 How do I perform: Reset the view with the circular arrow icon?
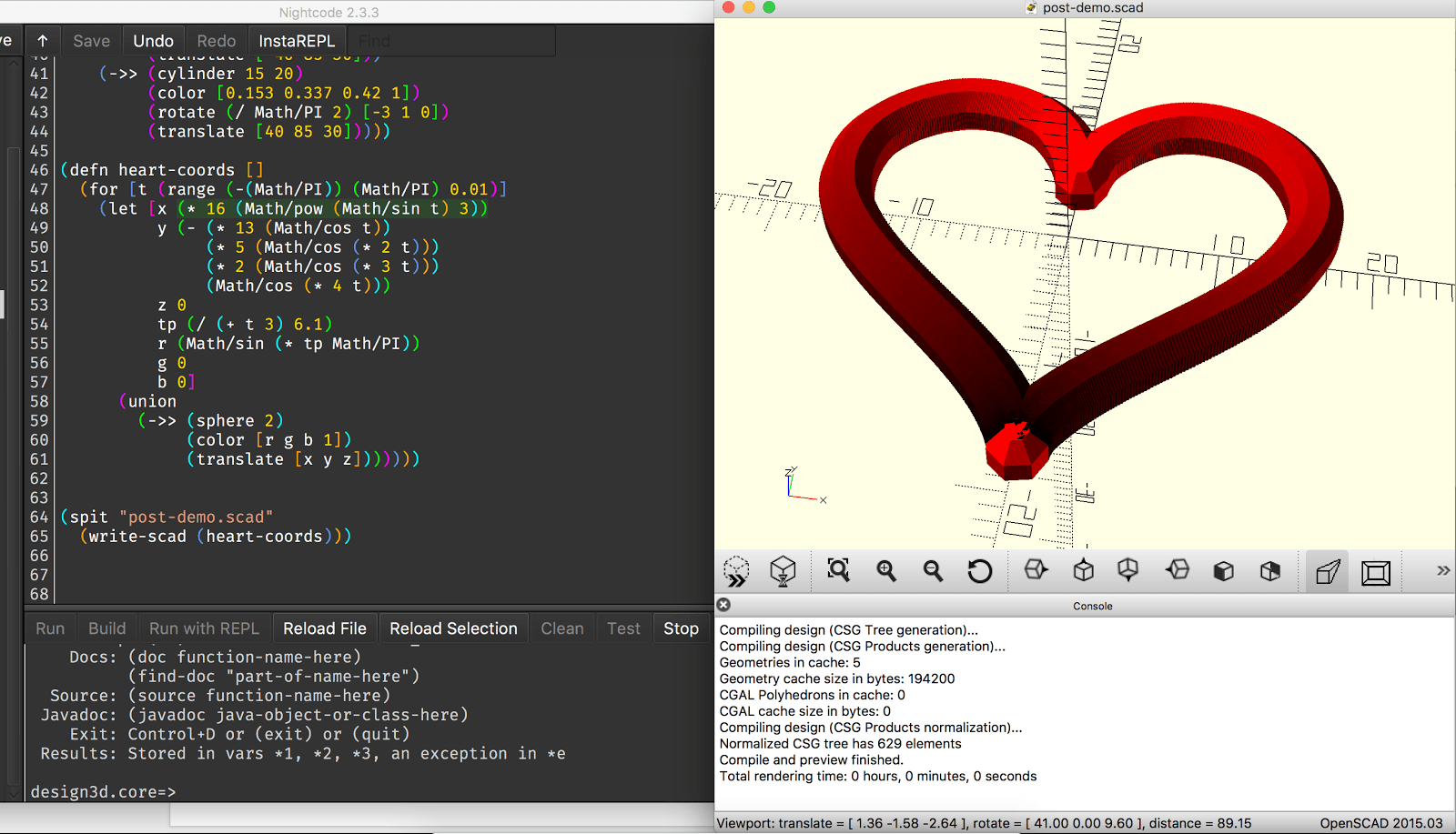coord(979,571)
